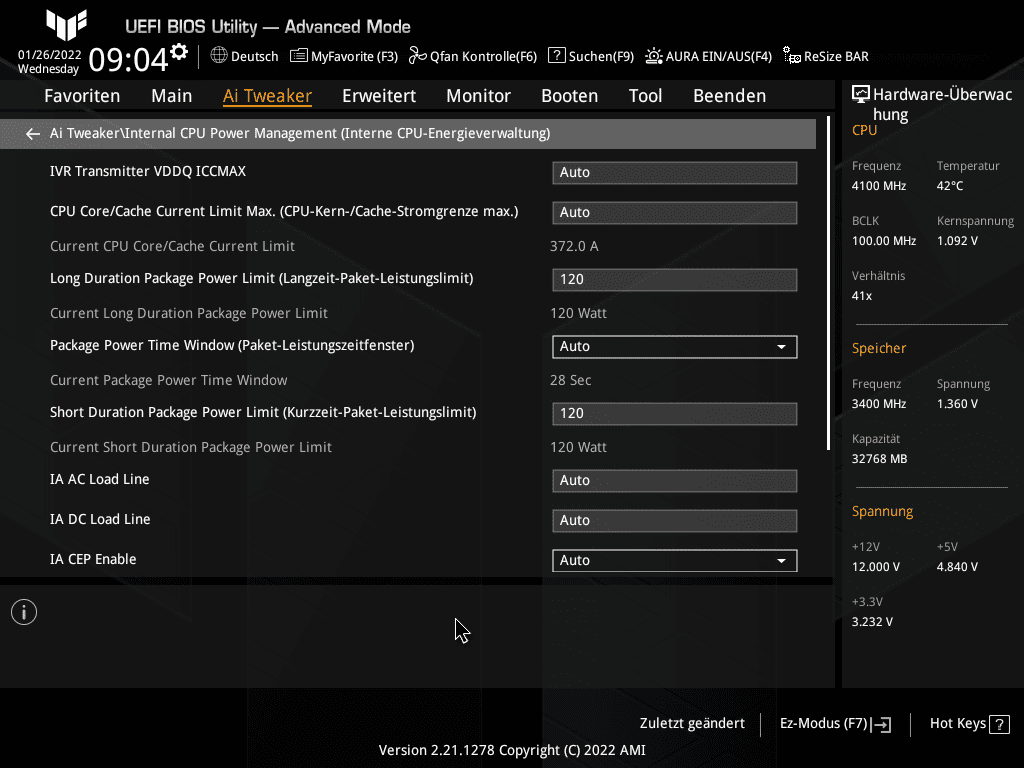
Task: Click Kernspannung 1.092 V value
Action: point(957,241)
